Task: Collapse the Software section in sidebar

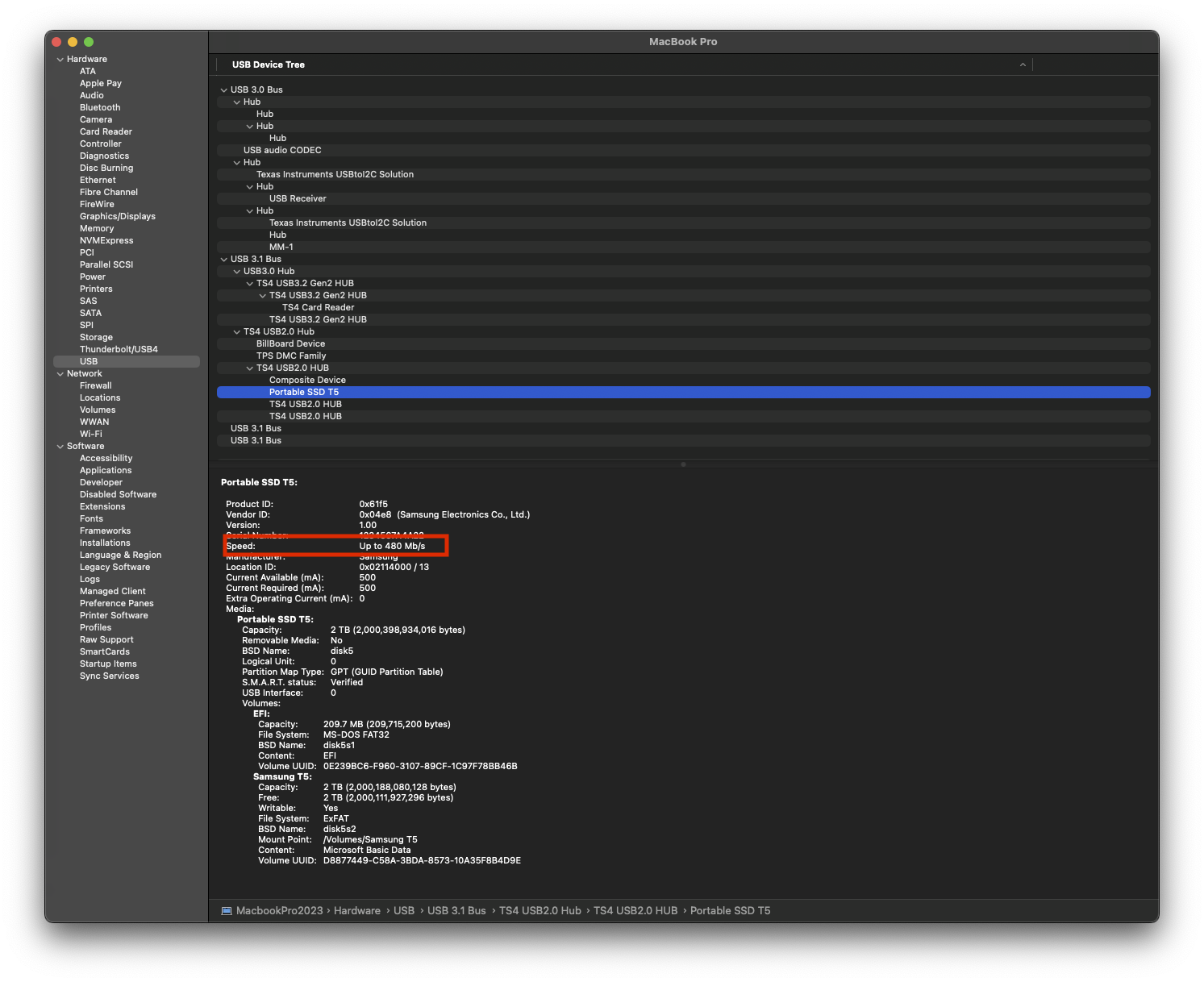Action: coord(60,447)
